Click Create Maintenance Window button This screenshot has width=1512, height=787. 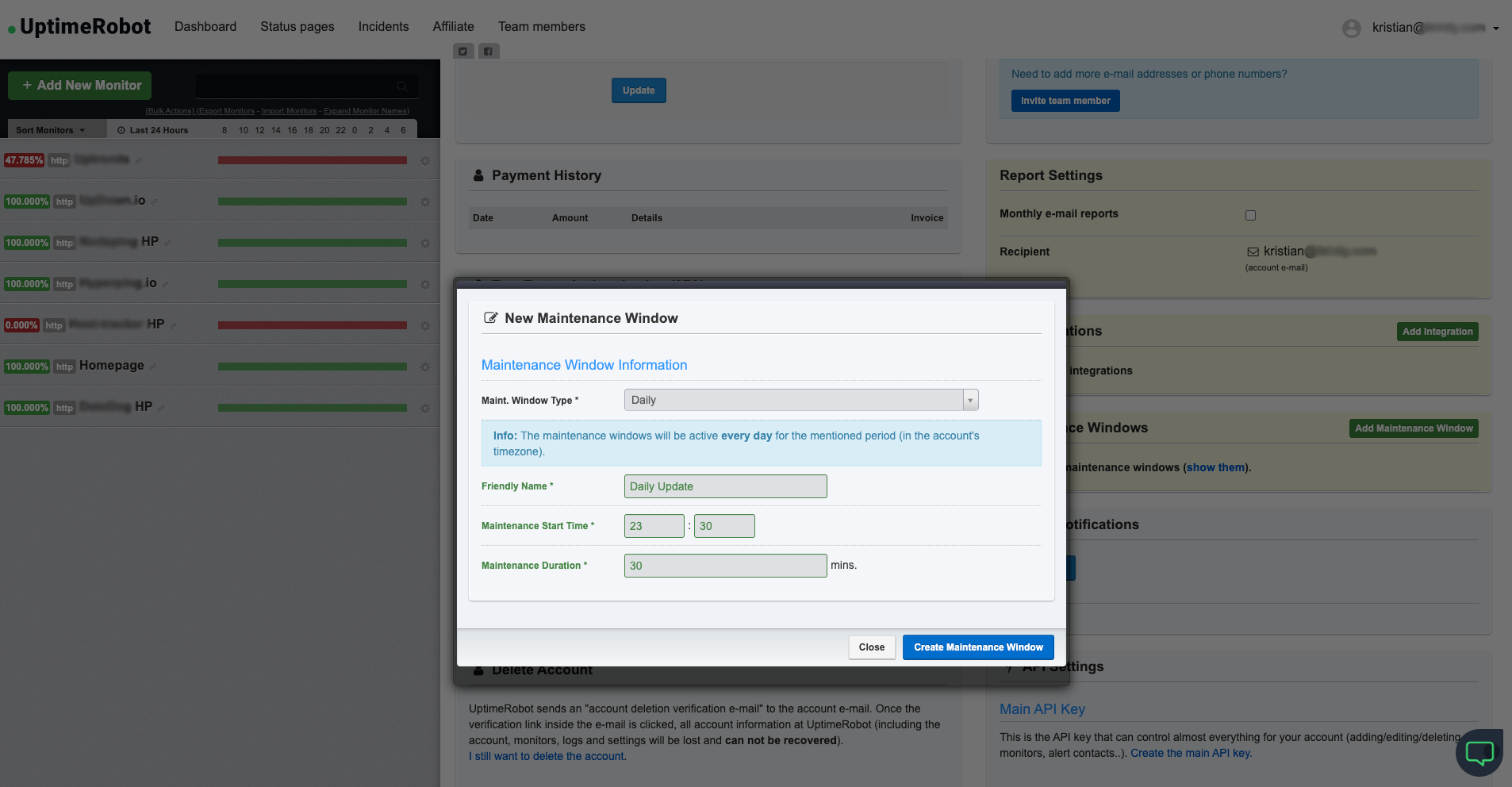tap(978, 647)
